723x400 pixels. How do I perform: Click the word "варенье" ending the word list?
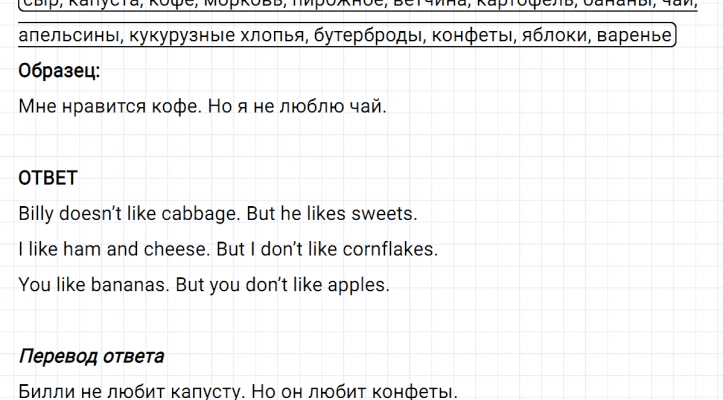[641, 38]
